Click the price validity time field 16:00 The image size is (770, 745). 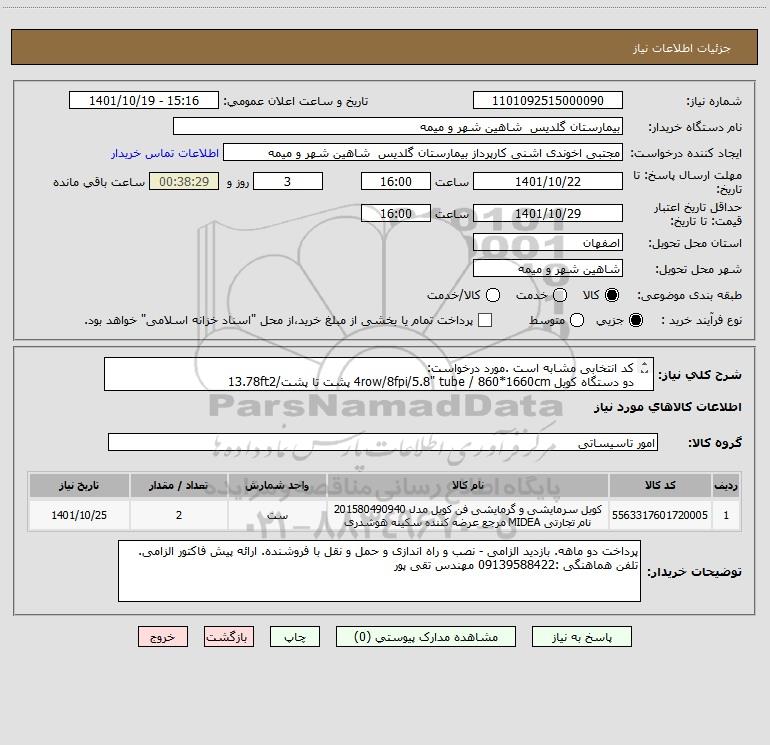tap(396, 213)
